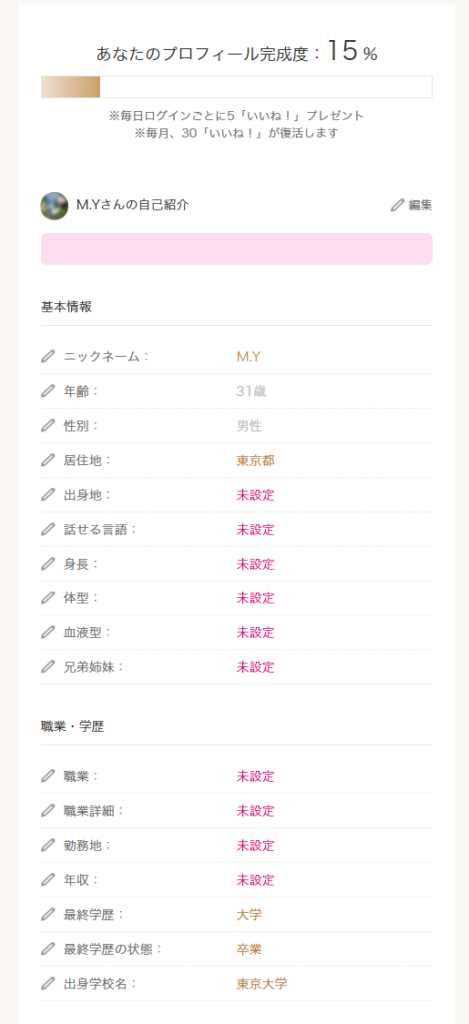Click the pencil icon beside ニックネーム

(x=48, y=356)
